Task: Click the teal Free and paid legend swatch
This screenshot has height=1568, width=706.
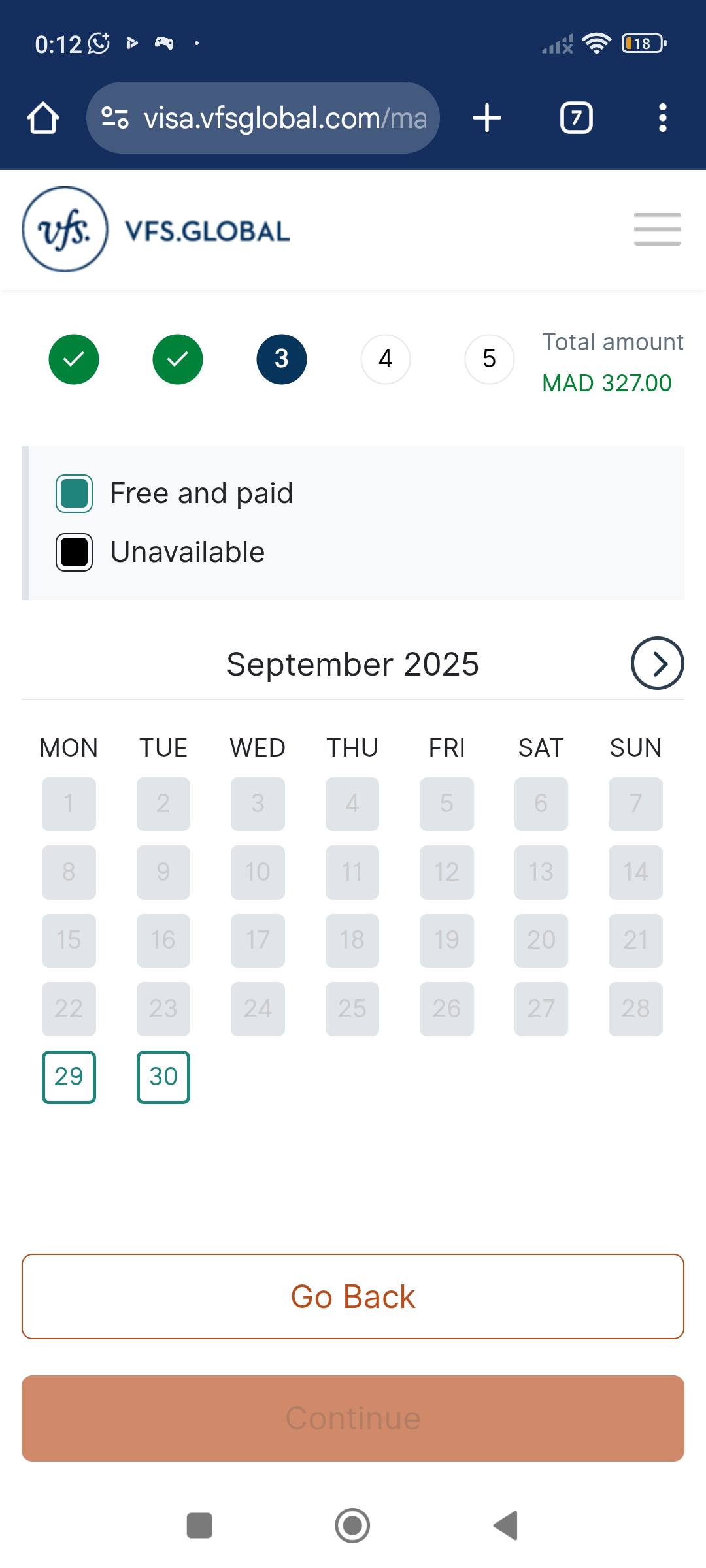Action: (x=74, y=493)
